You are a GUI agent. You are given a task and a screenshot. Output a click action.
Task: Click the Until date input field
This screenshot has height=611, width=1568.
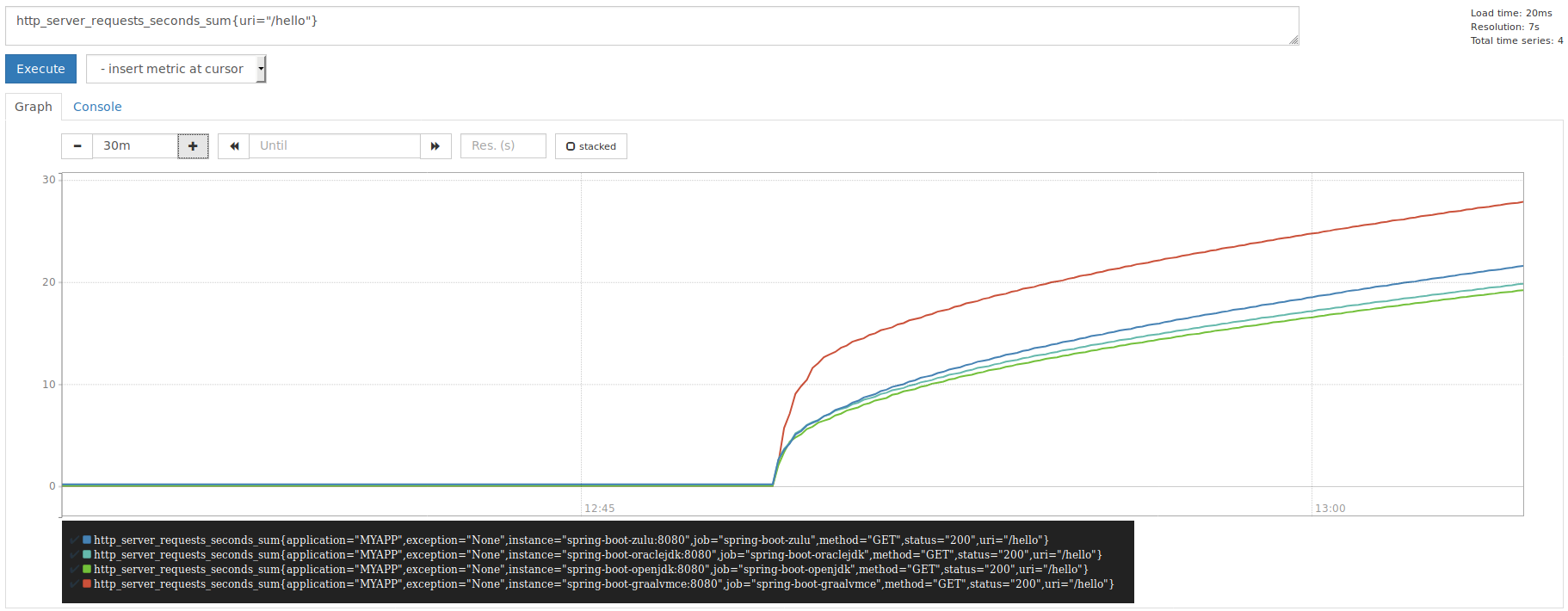pyautogui.click(x=335, y=146)
